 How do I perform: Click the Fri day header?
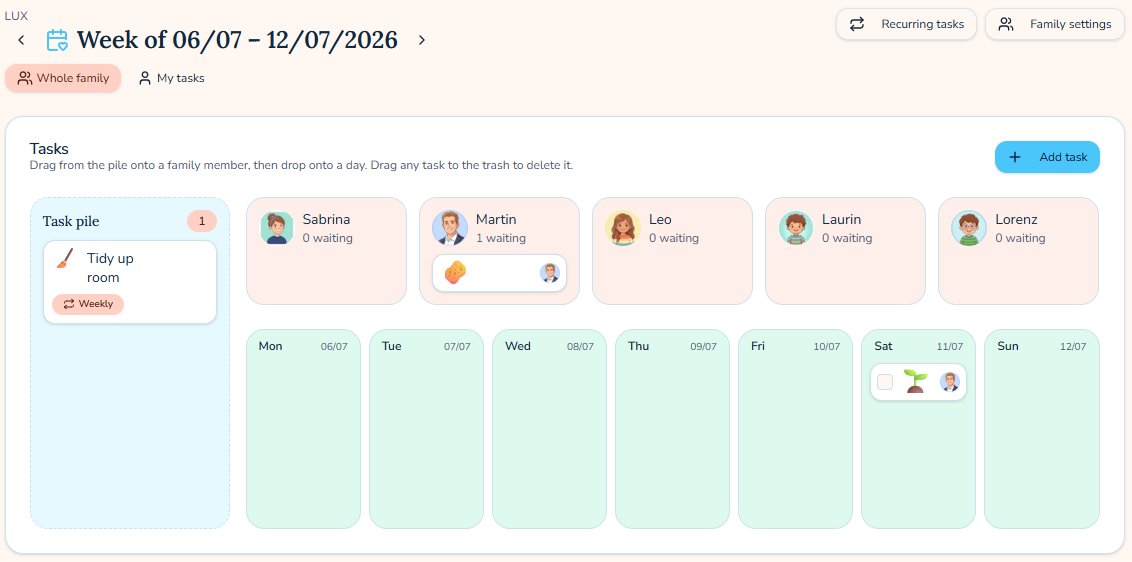757,346
